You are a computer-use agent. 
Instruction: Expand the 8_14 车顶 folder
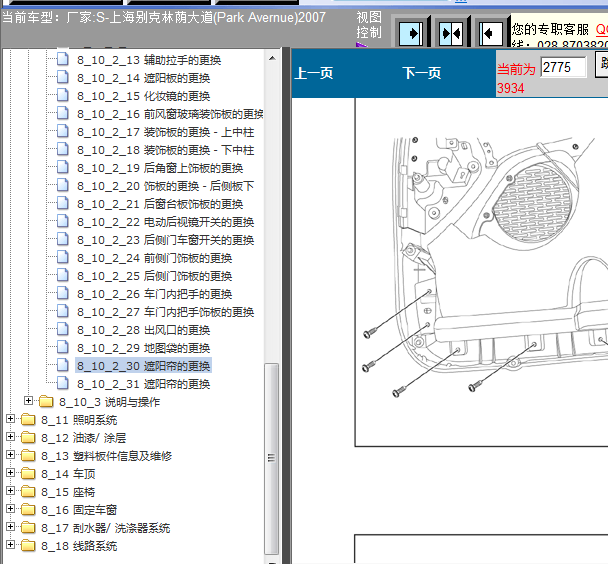[x=10, y=473]
